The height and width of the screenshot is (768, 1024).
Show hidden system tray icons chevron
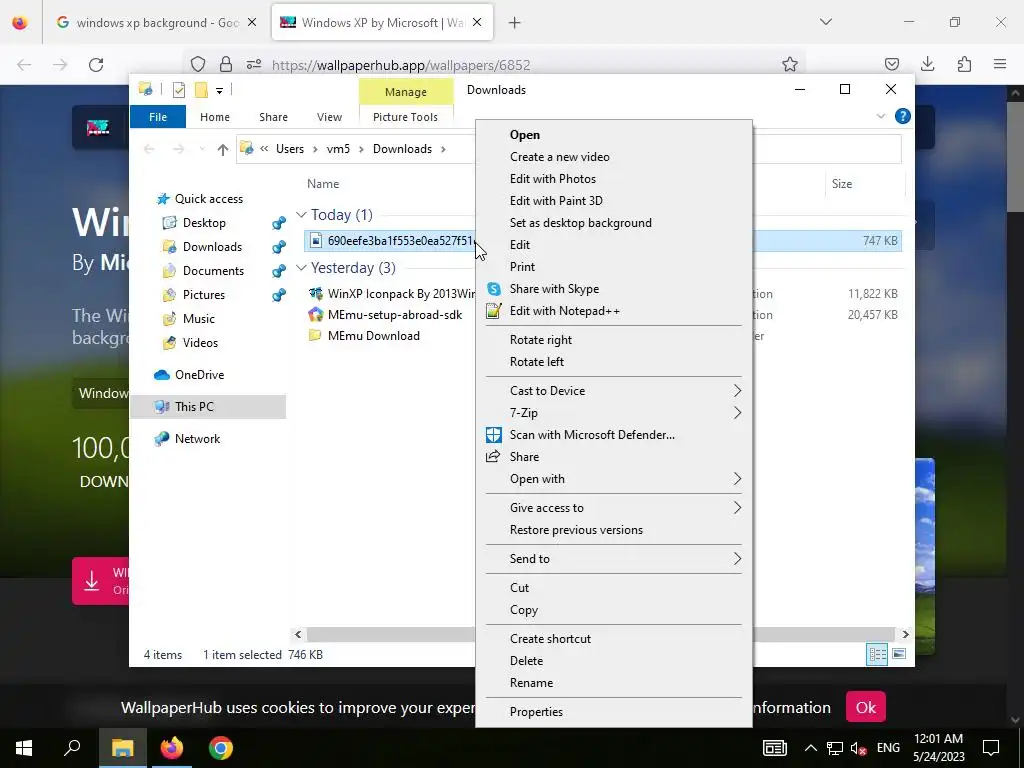pyautogui.click(x=810, y=748)
